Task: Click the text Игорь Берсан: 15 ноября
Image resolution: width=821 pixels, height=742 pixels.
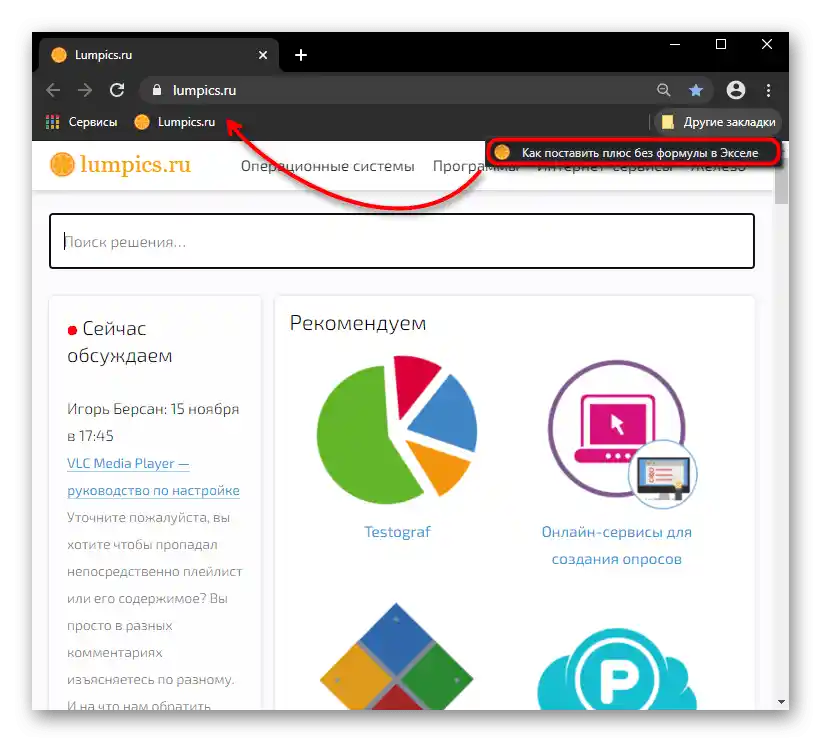Action: pos(153,409)
